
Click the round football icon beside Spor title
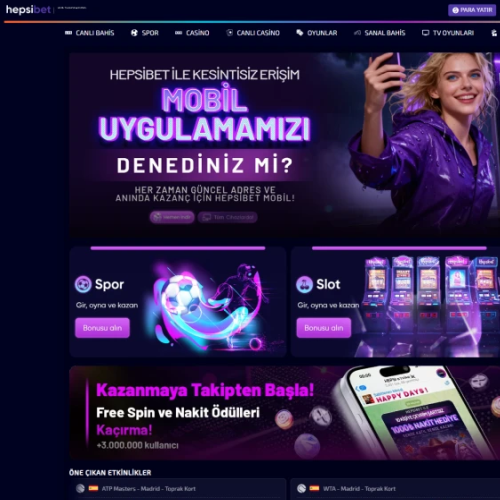(83, 284)
